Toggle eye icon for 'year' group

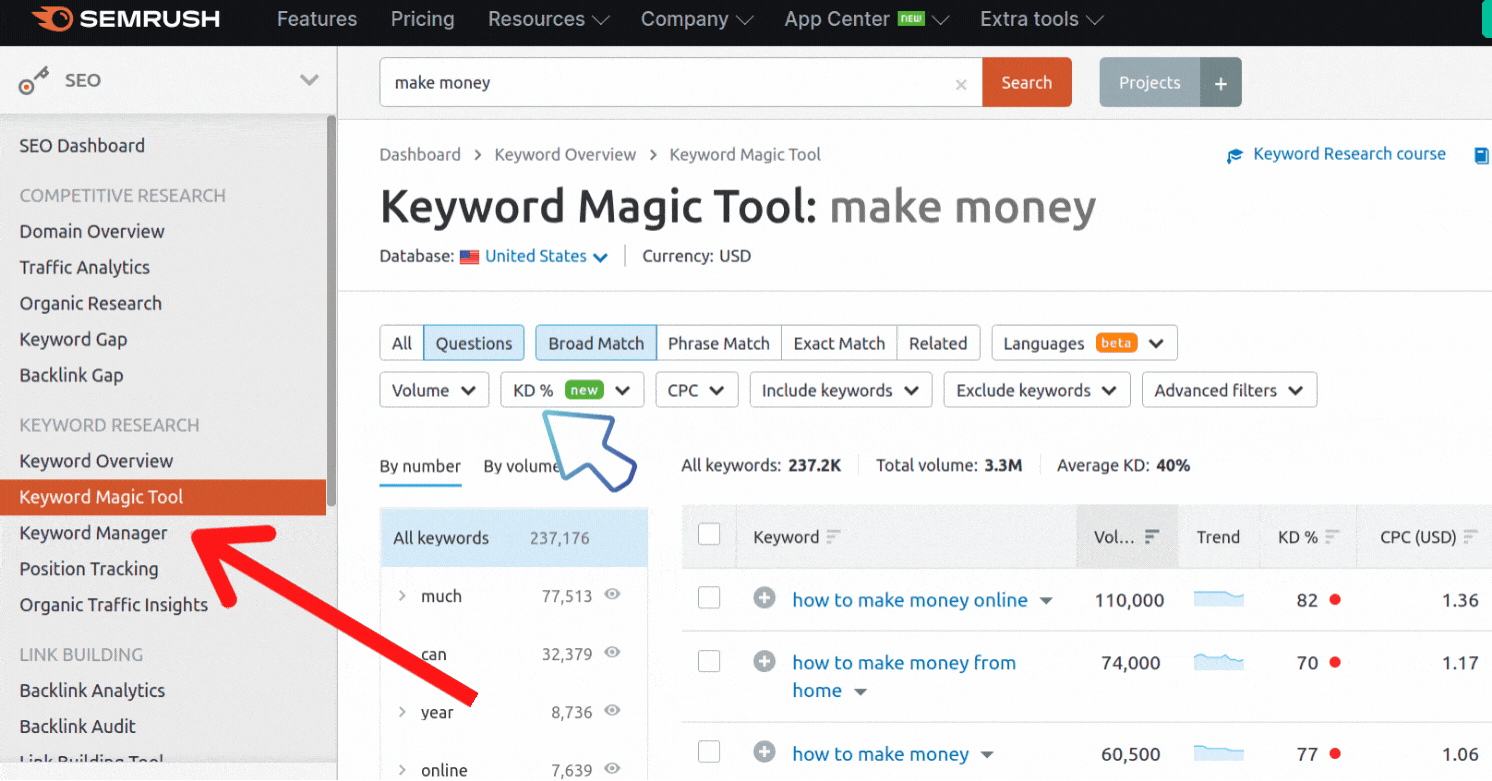click(x=612, y=711)
